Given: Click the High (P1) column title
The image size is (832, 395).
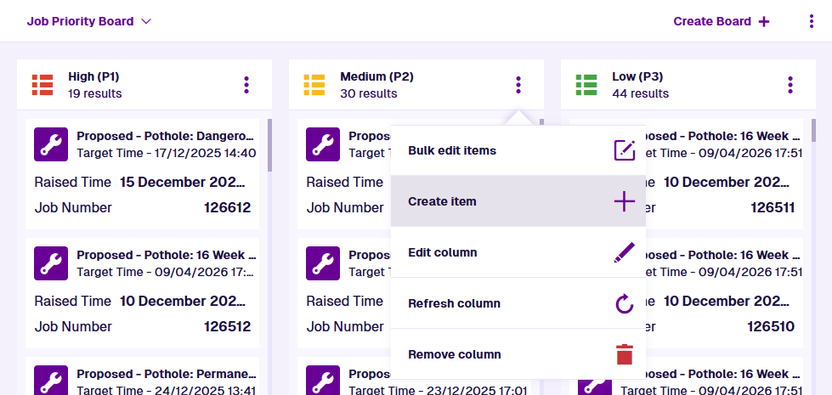Looking at the screenshot, I should (x=94, y=76).
